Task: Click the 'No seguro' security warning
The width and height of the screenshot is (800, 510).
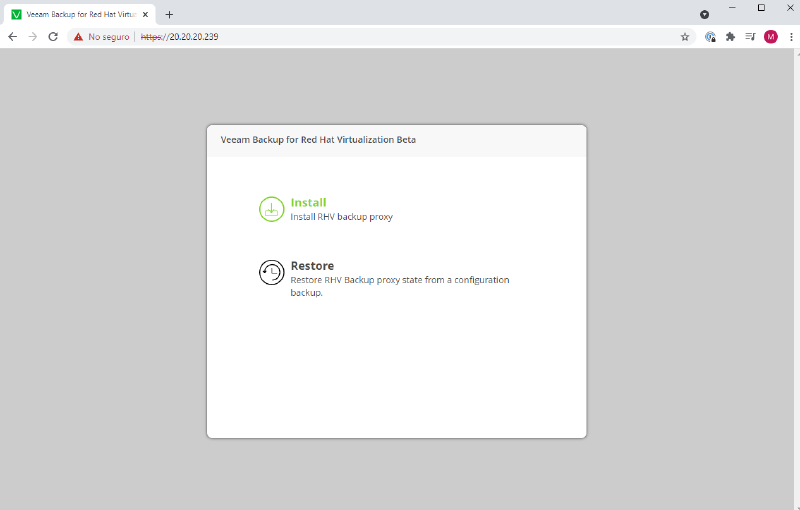Action: [x=102, y=37]
